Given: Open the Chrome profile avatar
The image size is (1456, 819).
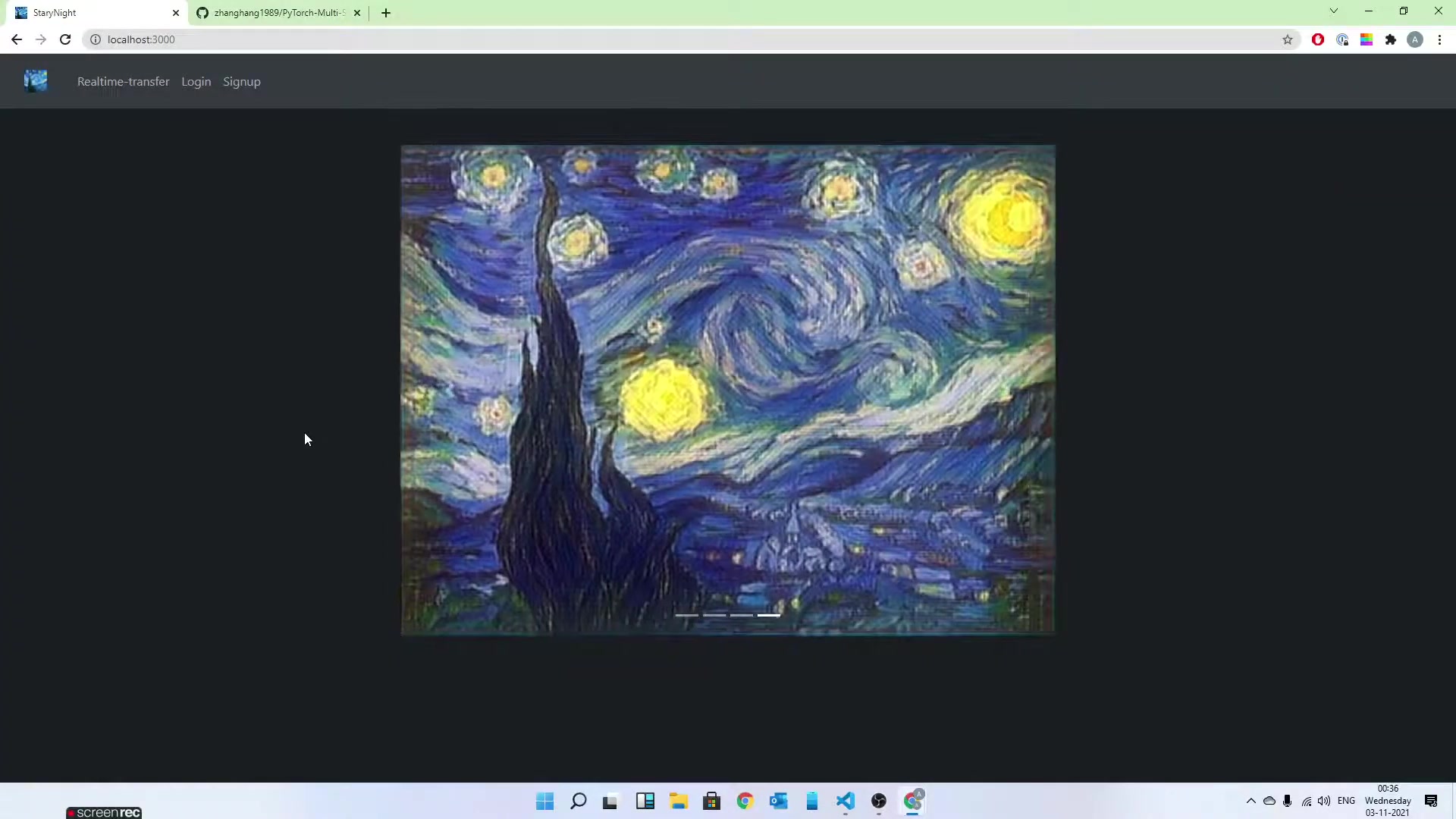Looking at the screenshot, I should tap(1415, 39).
